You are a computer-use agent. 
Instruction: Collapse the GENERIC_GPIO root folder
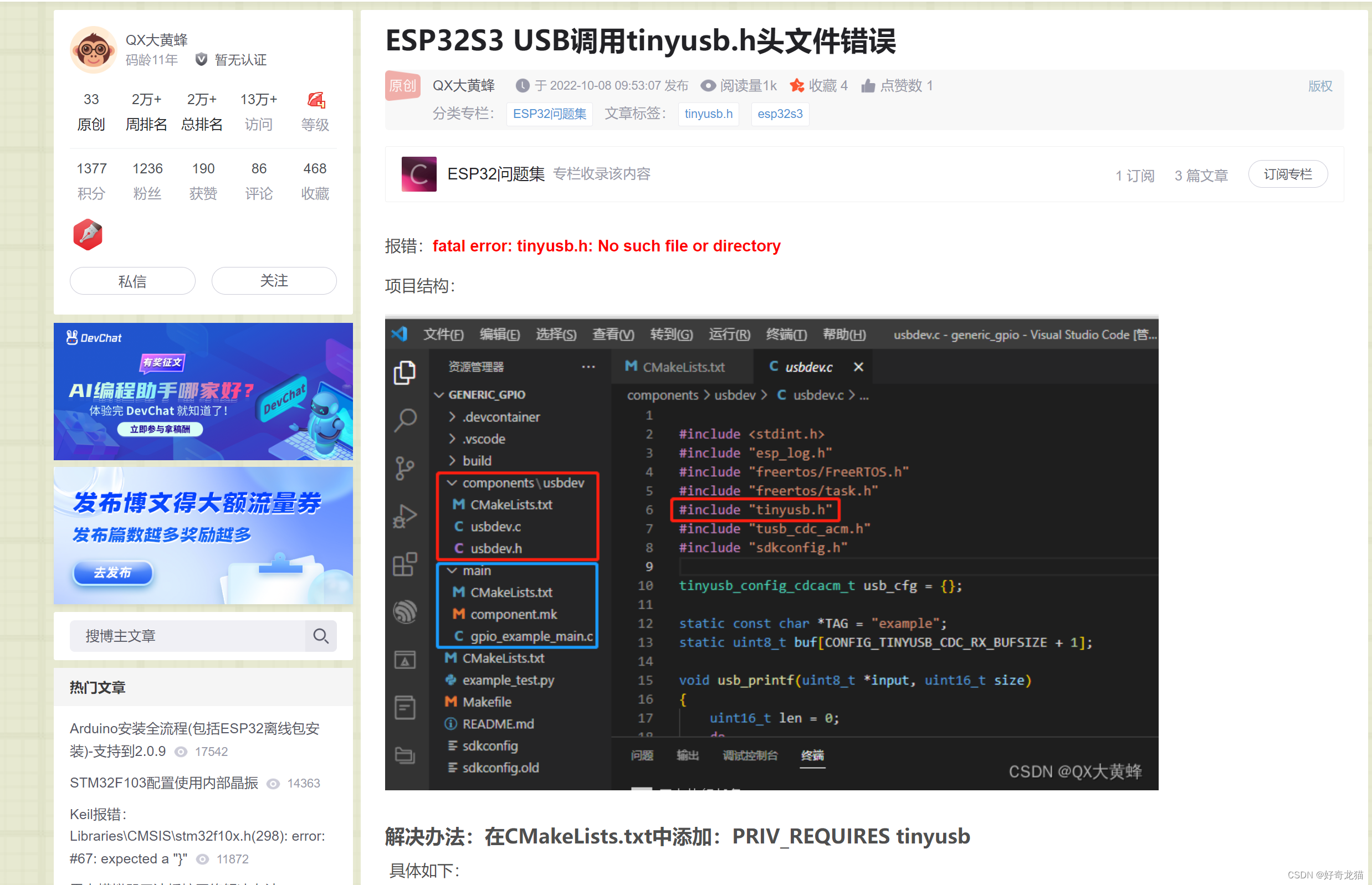point(439,395)
